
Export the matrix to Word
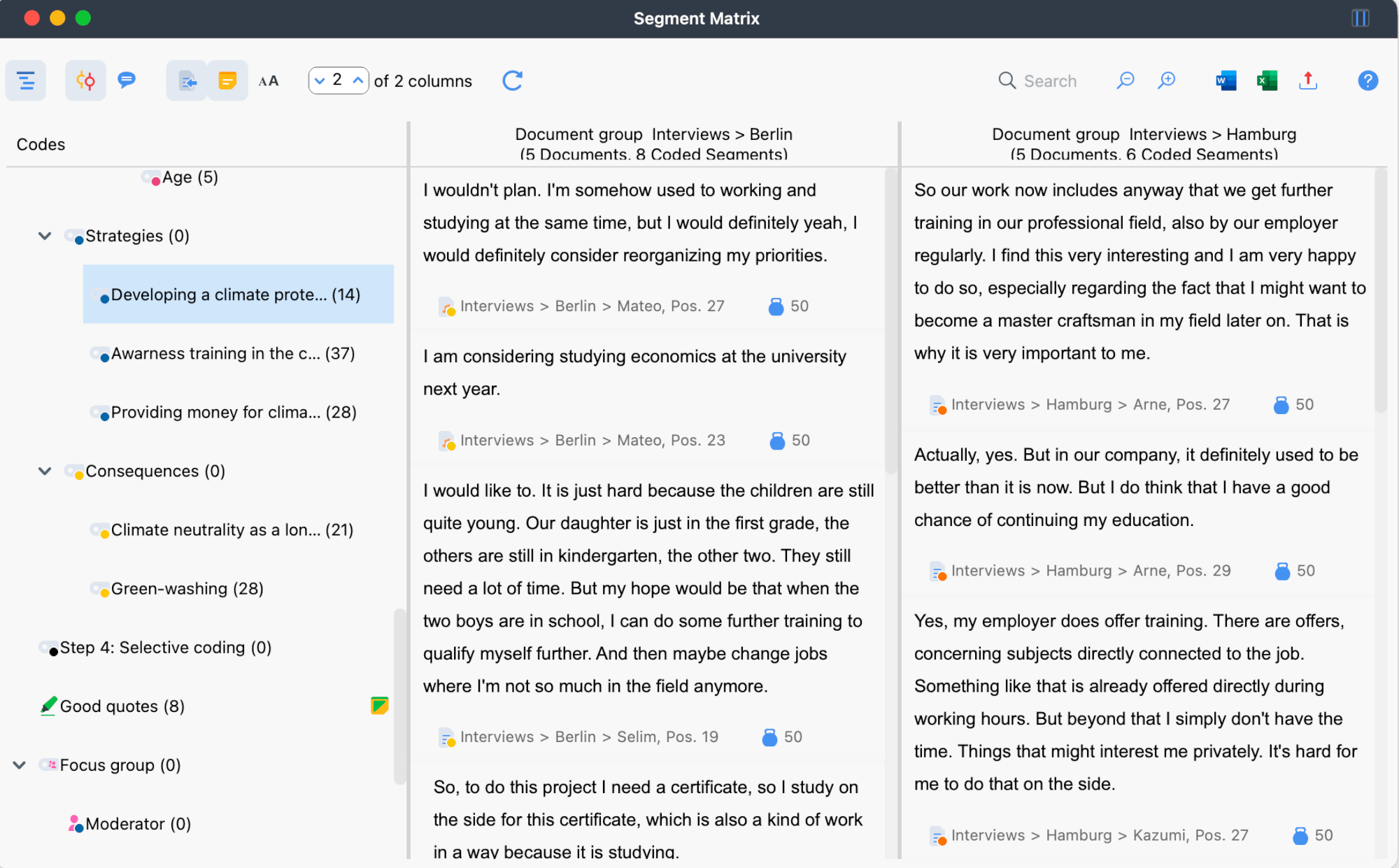(1226, 80)
